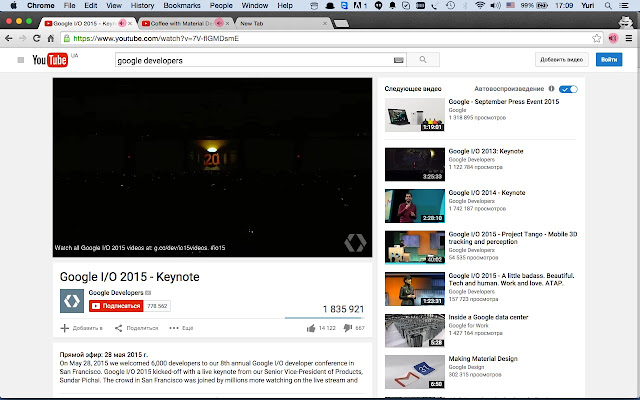The width and height of the screenshot is (640, 400).
Task: Go back with the browser back arrow
Action: point(9,38)
